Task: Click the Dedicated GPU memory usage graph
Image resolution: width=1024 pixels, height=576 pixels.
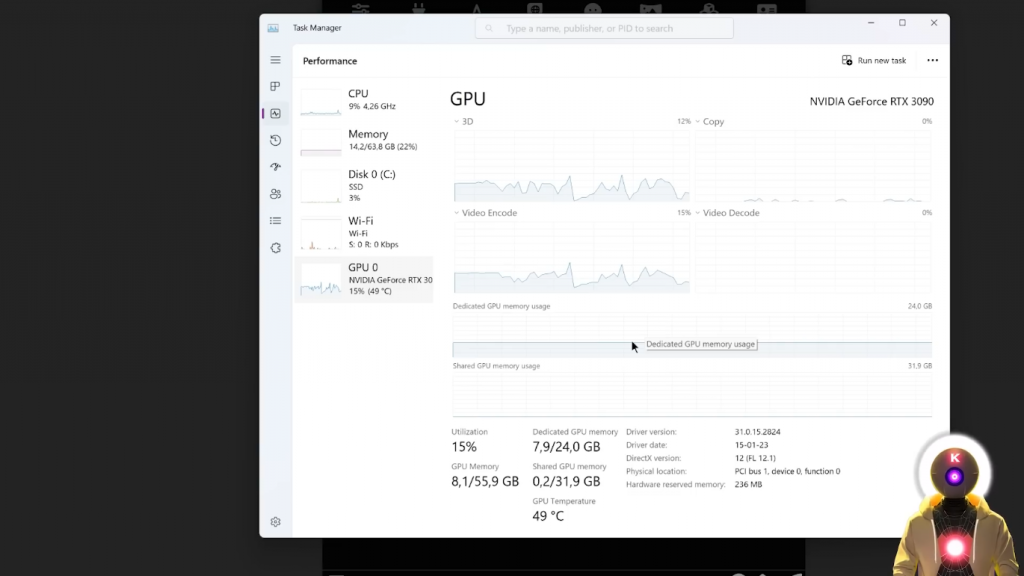Action: click(692, 334)
